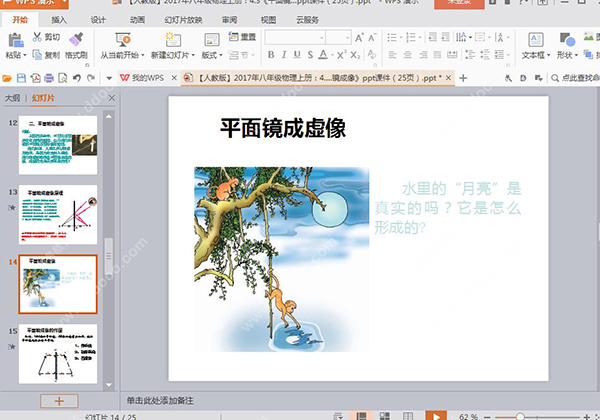Image resolution: width=600 pixels, height=420 pixels.
Task: Expand the 文本框 dropdown arrow
Action: point(548,55)
